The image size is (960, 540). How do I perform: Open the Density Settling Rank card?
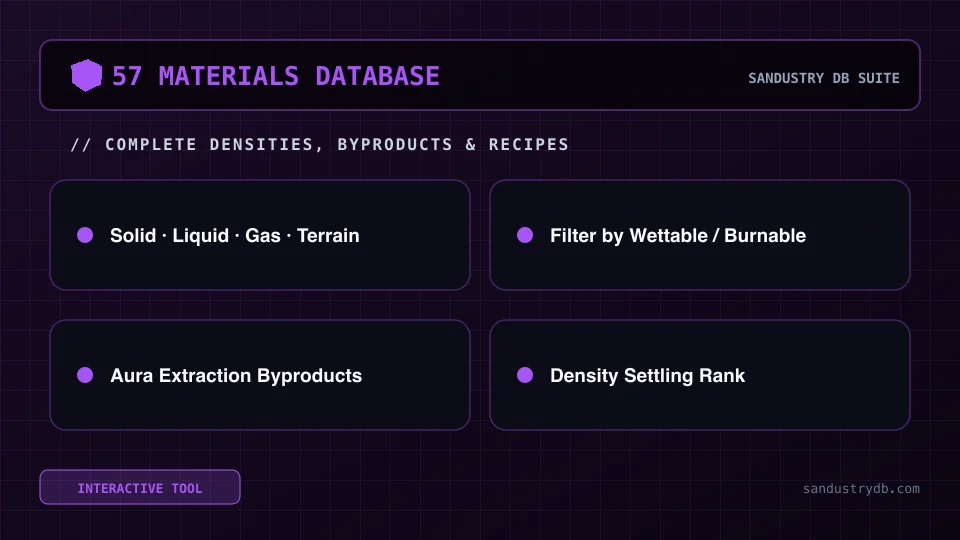tap(700, 375)
